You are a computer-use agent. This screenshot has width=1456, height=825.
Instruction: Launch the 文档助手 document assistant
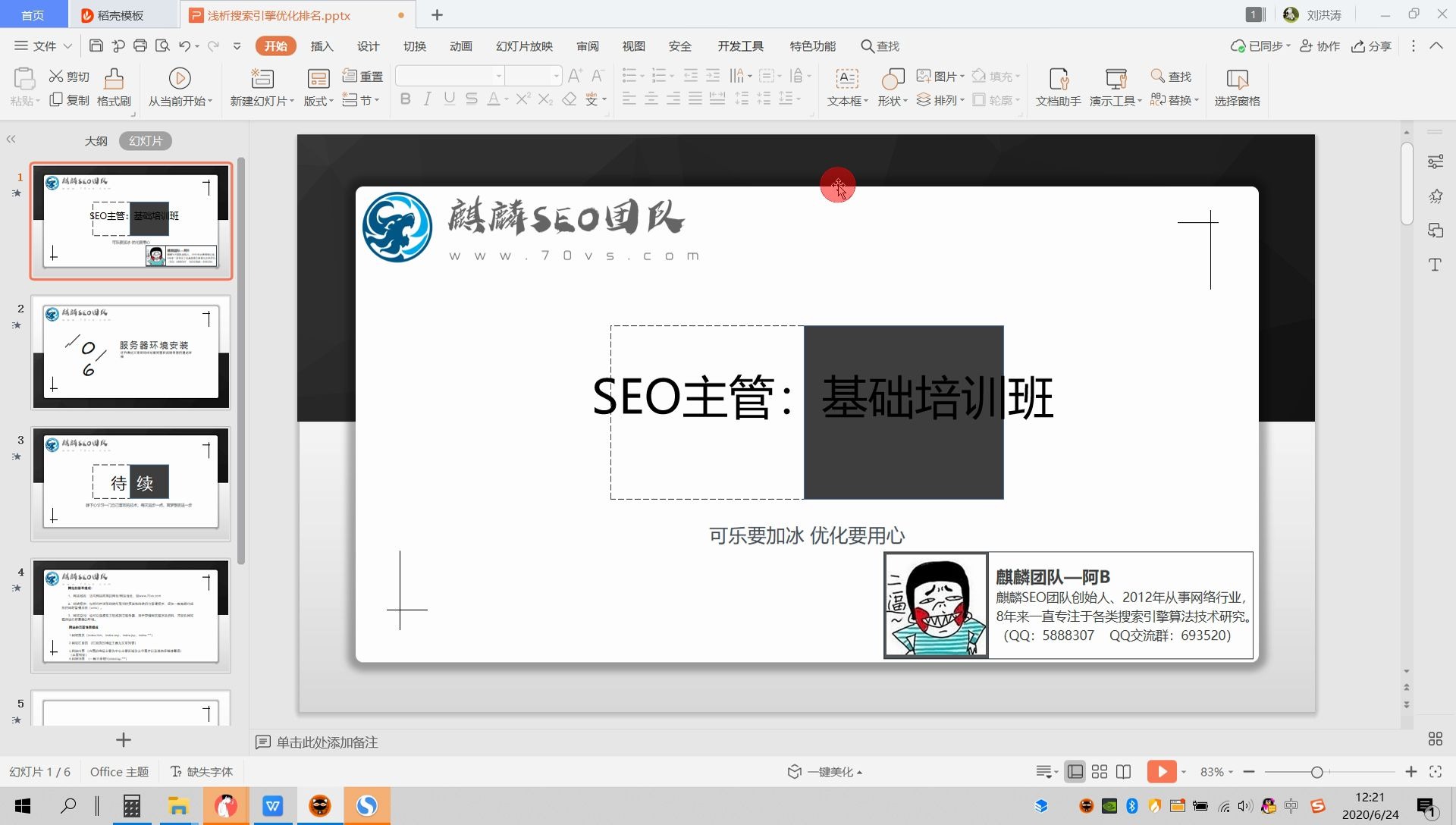(x=1057, y=86)
